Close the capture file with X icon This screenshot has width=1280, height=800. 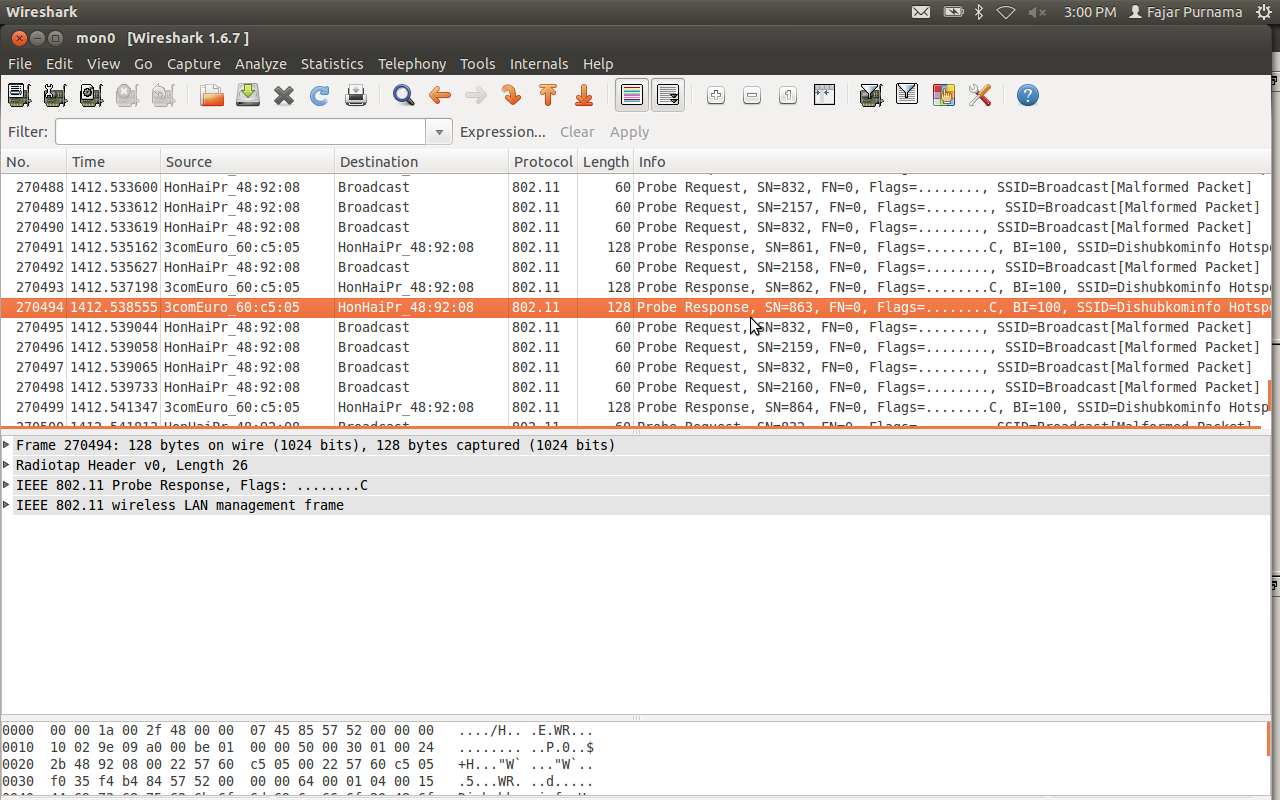pos(284,95)
